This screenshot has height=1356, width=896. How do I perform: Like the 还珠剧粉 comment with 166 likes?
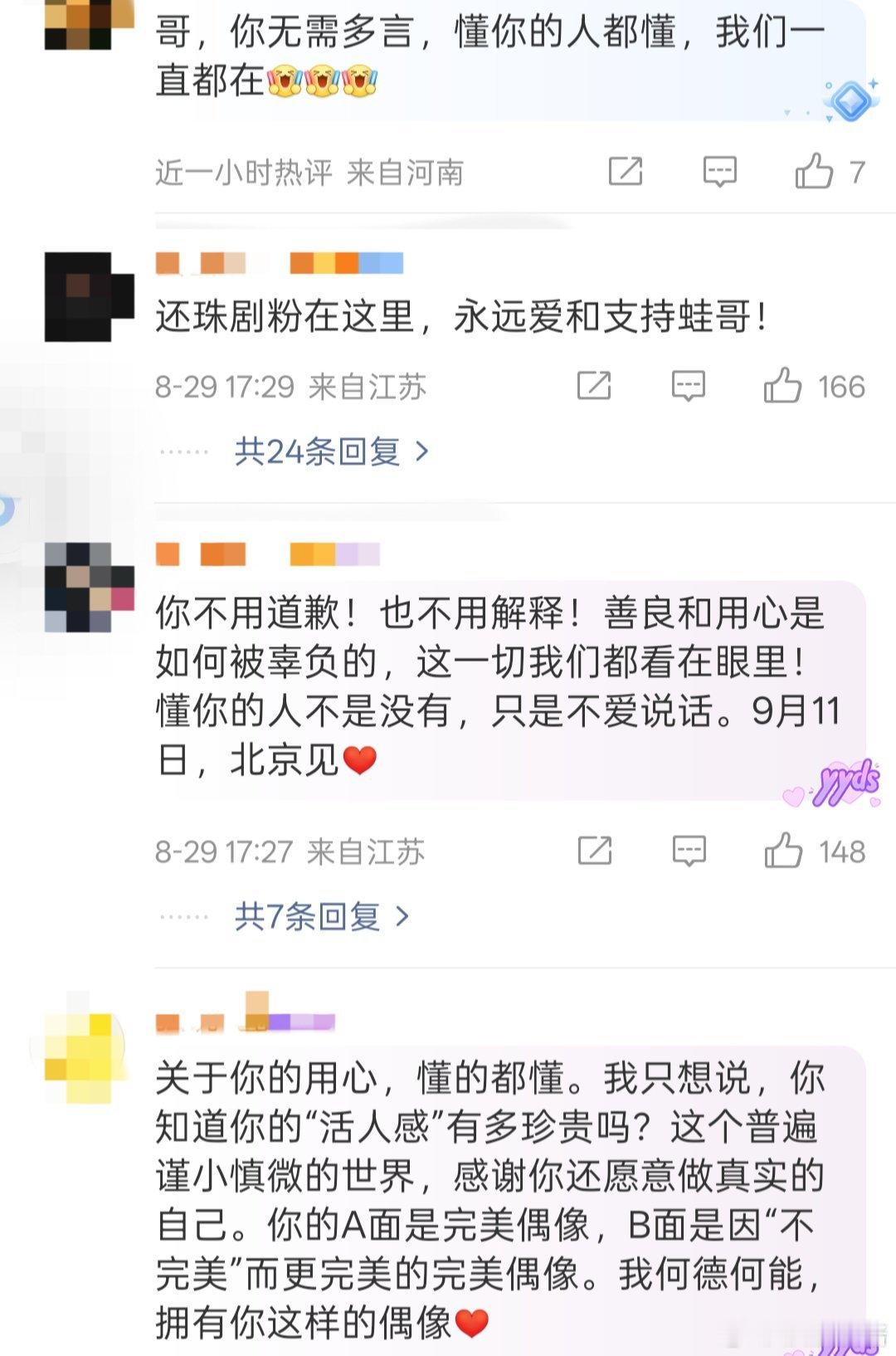pyautogui.click(x=782, y=386)
